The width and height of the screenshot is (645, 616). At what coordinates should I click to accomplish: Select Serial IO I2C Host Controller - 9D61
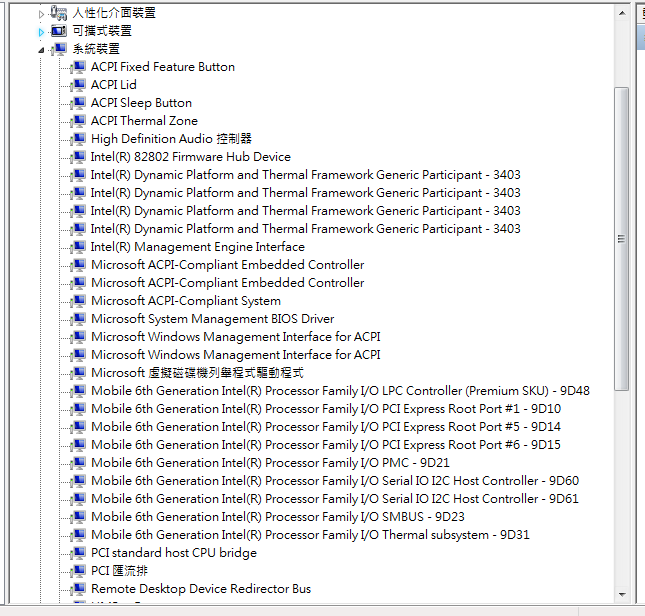click(335, 499)
